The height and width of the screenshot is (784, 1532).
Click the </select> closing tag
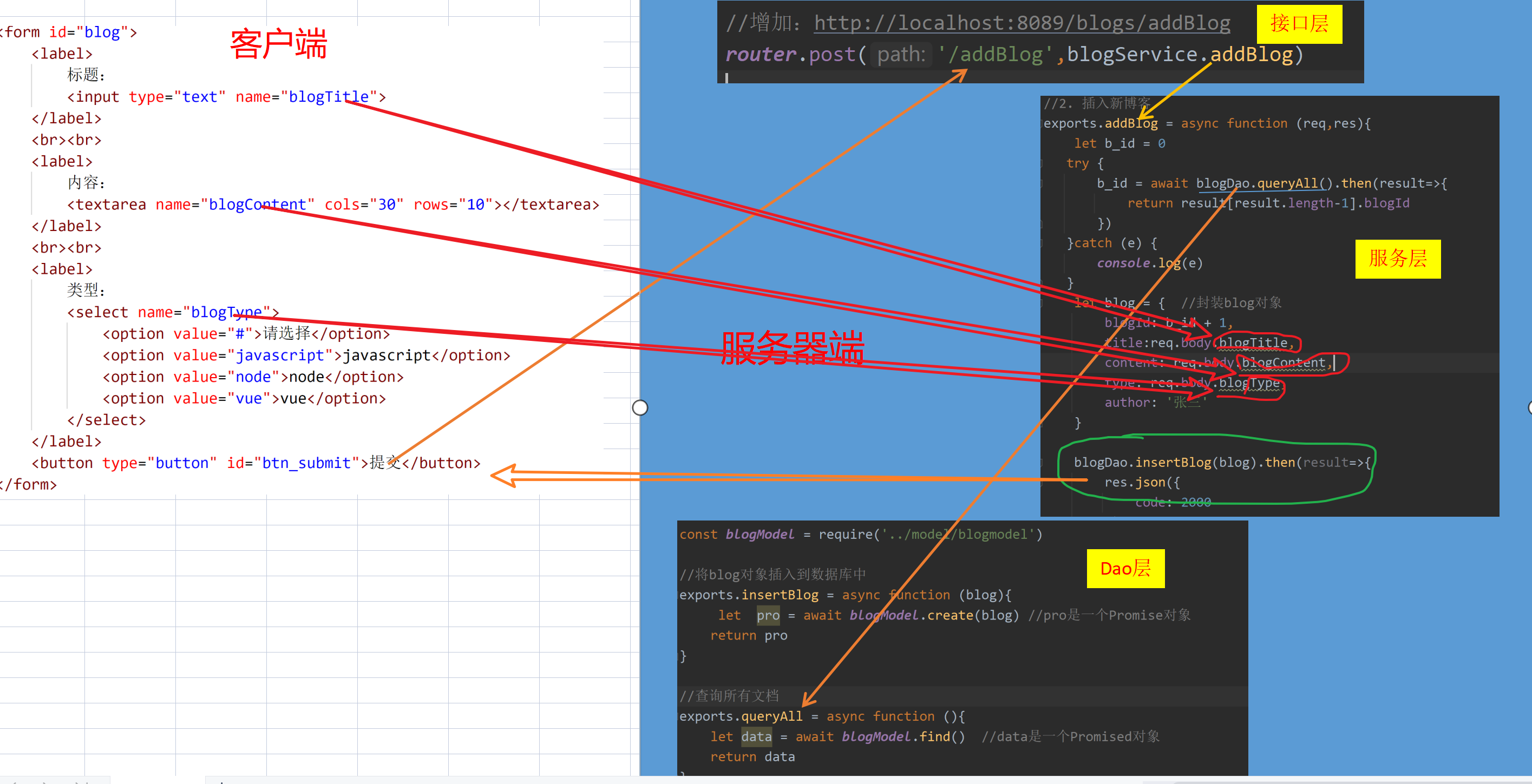click(x=107, y=420)
